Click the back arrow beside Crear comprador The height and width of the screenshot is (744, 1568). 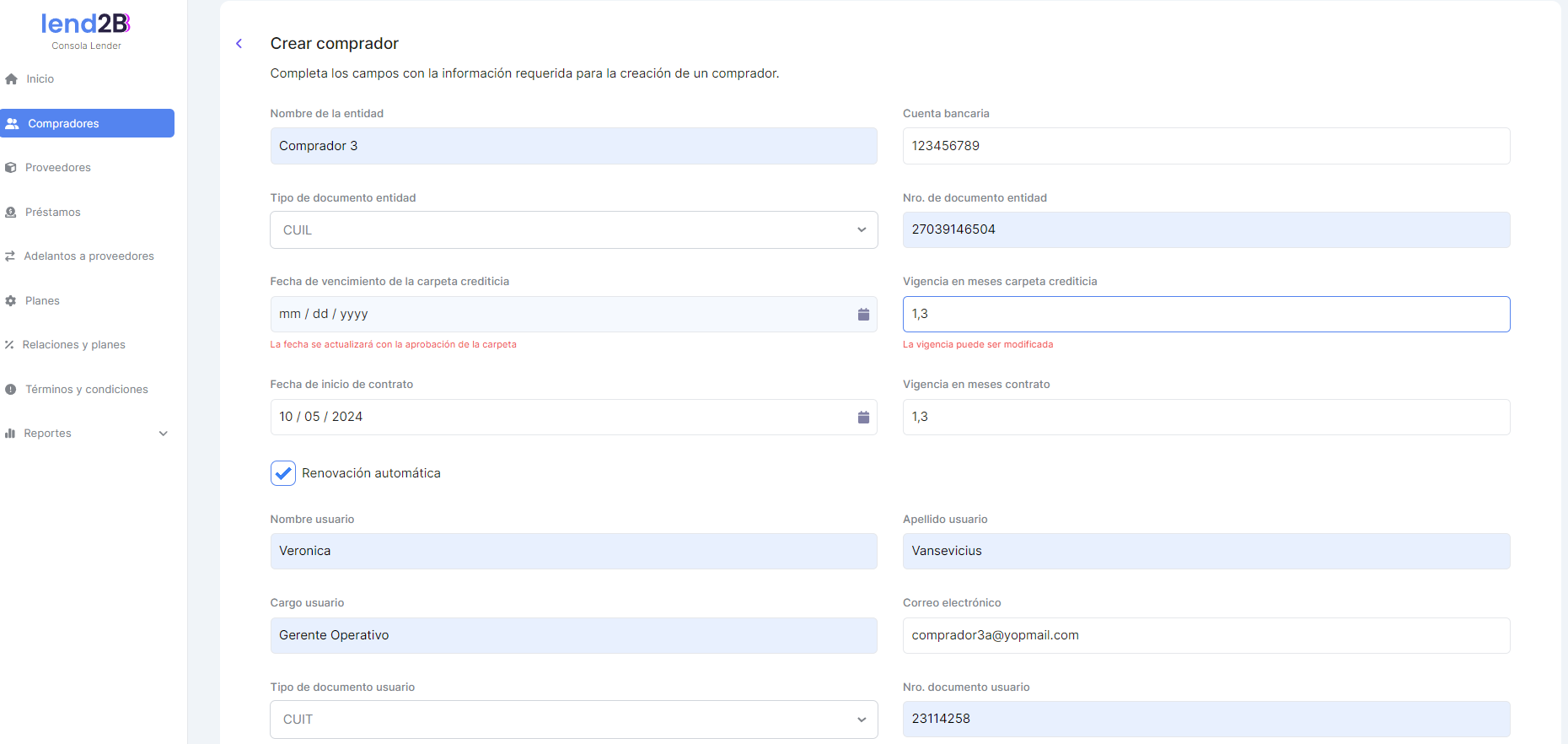239,44
